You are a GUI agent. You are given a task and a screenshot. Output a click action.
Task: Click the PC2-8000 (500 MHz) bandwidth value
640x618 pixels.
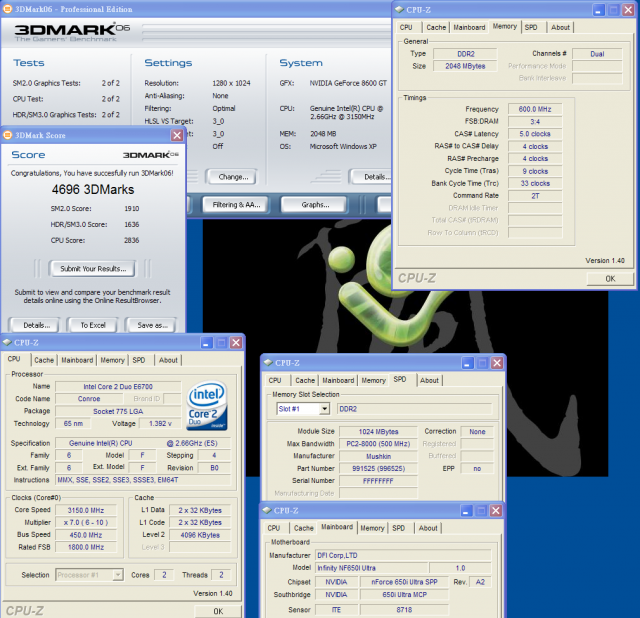click(x=378, y=444)
